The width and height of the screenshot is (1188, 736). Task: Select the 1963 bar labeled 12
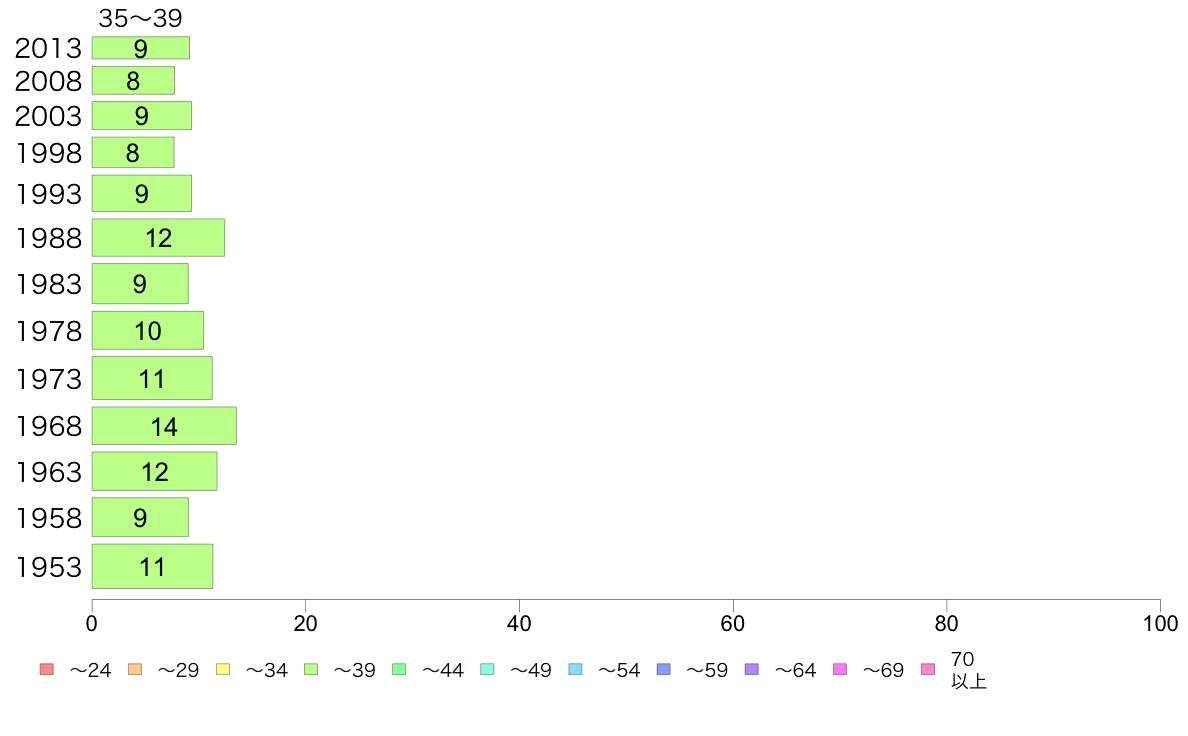155,471
